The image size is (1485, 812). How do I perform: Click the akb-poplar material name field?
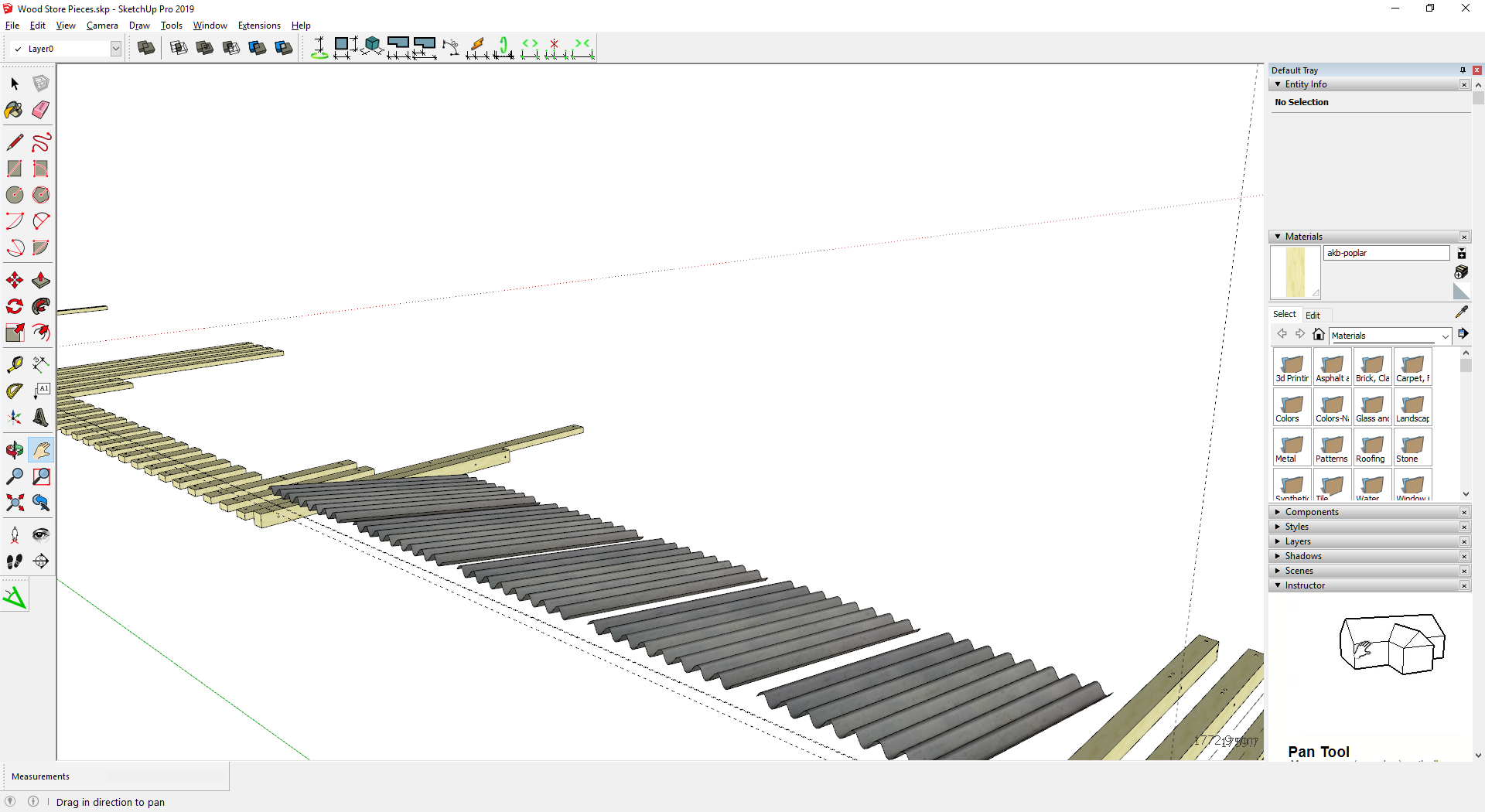(x=1386, y=253)
